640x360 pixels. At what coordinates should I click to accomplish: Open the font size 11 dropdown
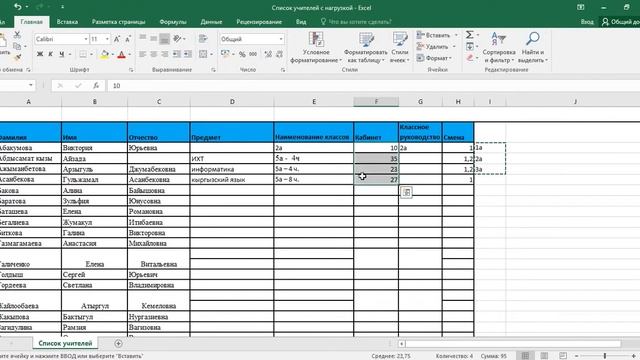tap(107, 39)
